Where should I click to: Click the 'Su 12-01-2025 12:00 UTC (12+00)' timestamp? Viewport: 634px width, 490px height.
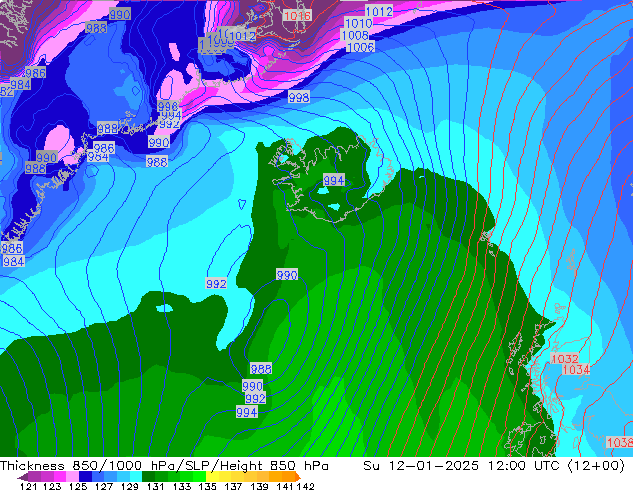point(494,466)
